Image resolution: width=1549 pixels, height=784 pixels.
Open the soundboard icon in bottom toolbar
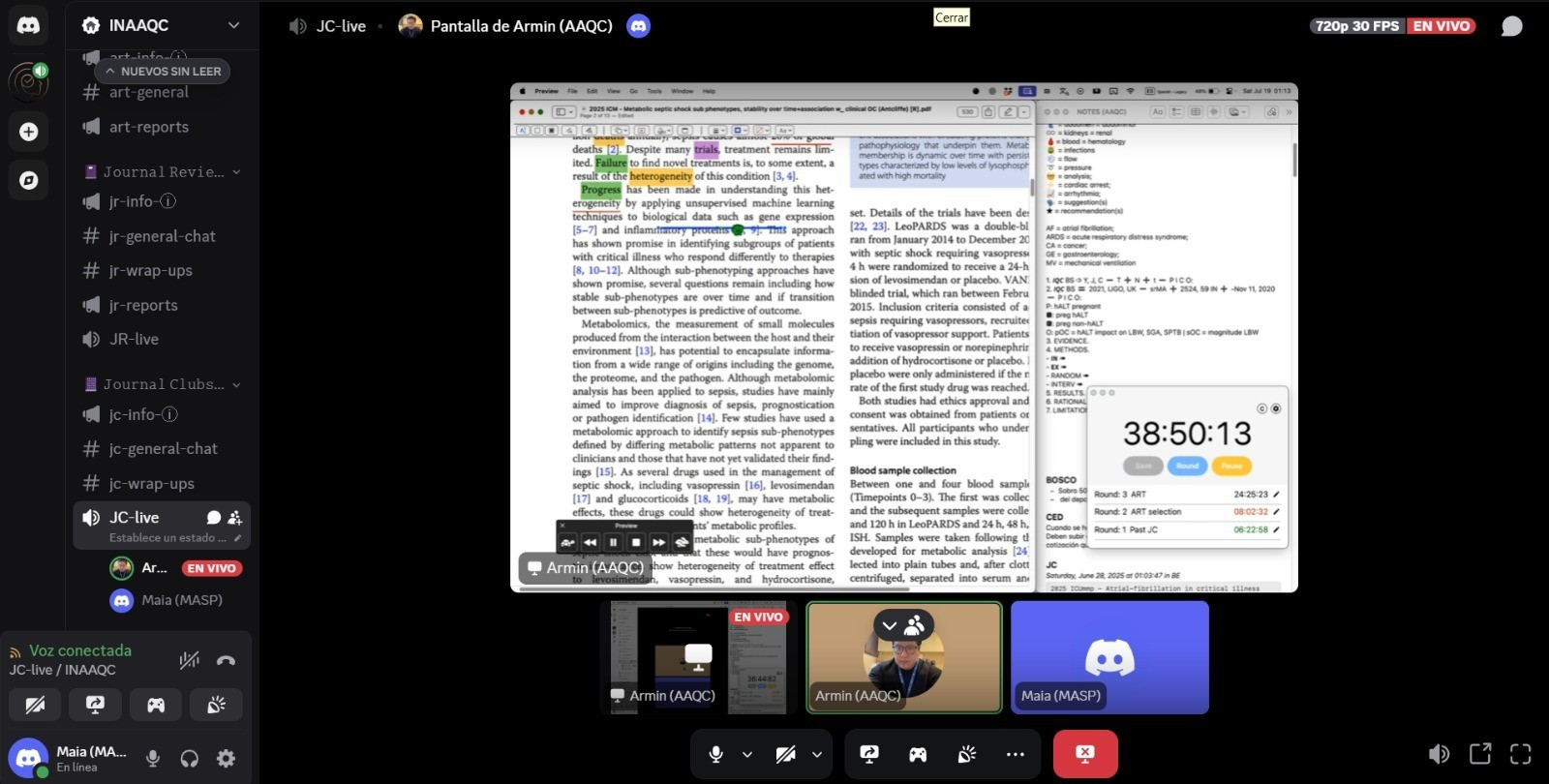coord(966,754)
